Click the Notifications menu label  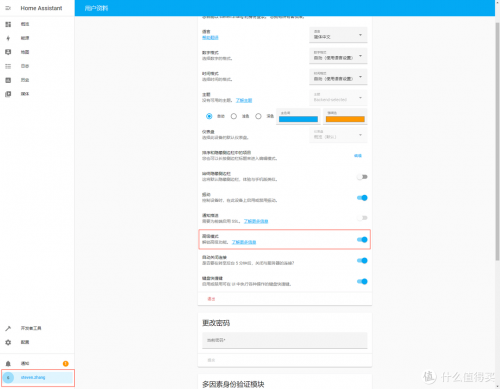25,364
